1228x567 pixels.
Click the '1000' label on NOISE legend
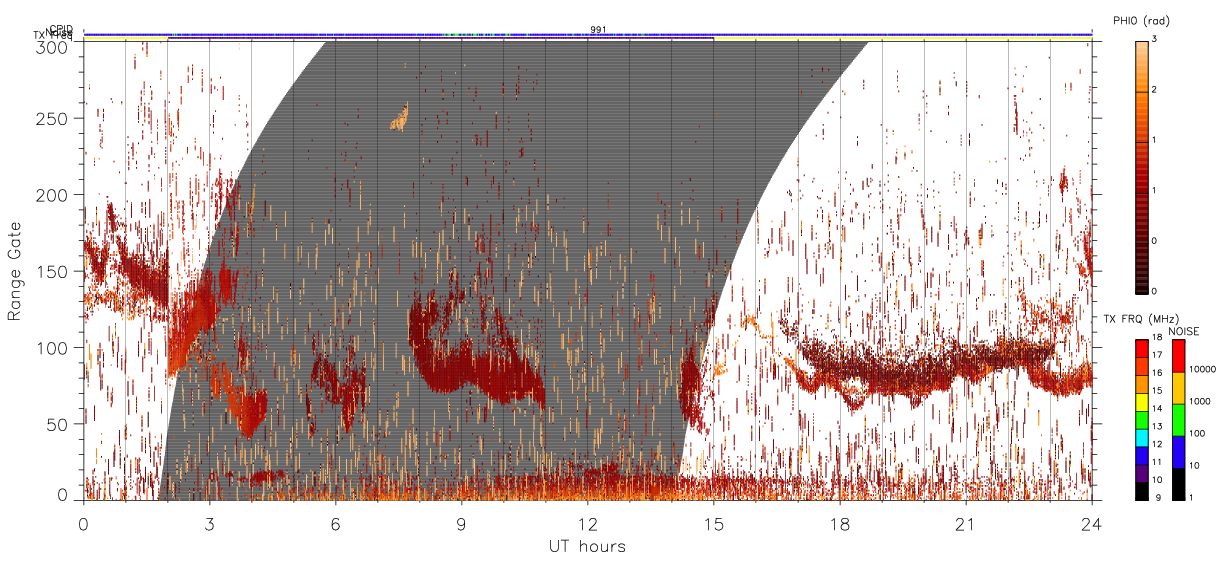pos(1201,402)
